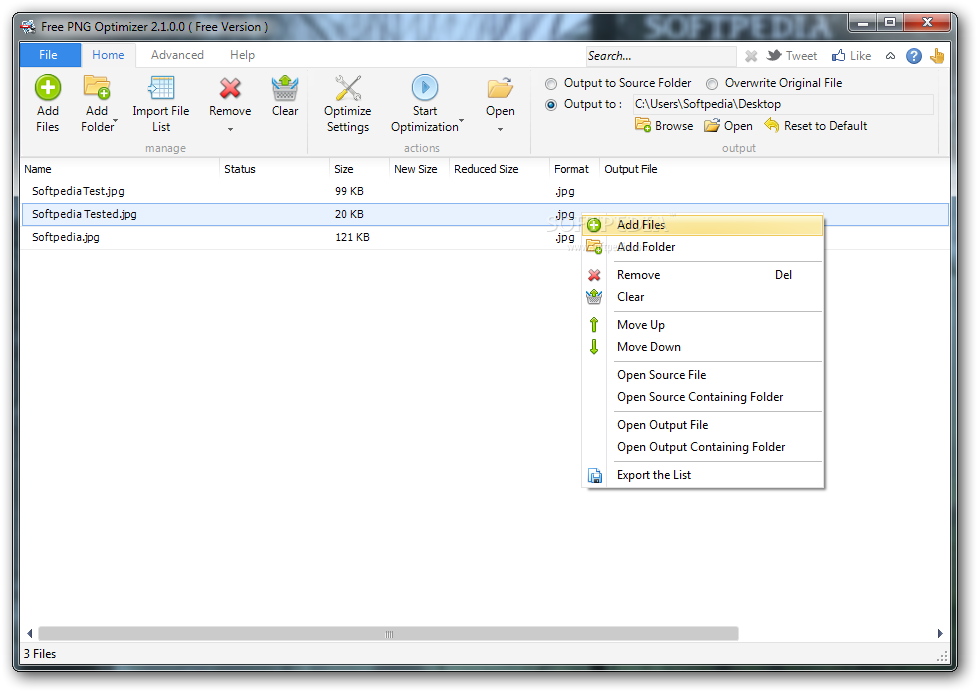This screenshot has height=692, width=978.
Task: Choose Open Source Containing Folder entry
Action: (x=703, y=397)
